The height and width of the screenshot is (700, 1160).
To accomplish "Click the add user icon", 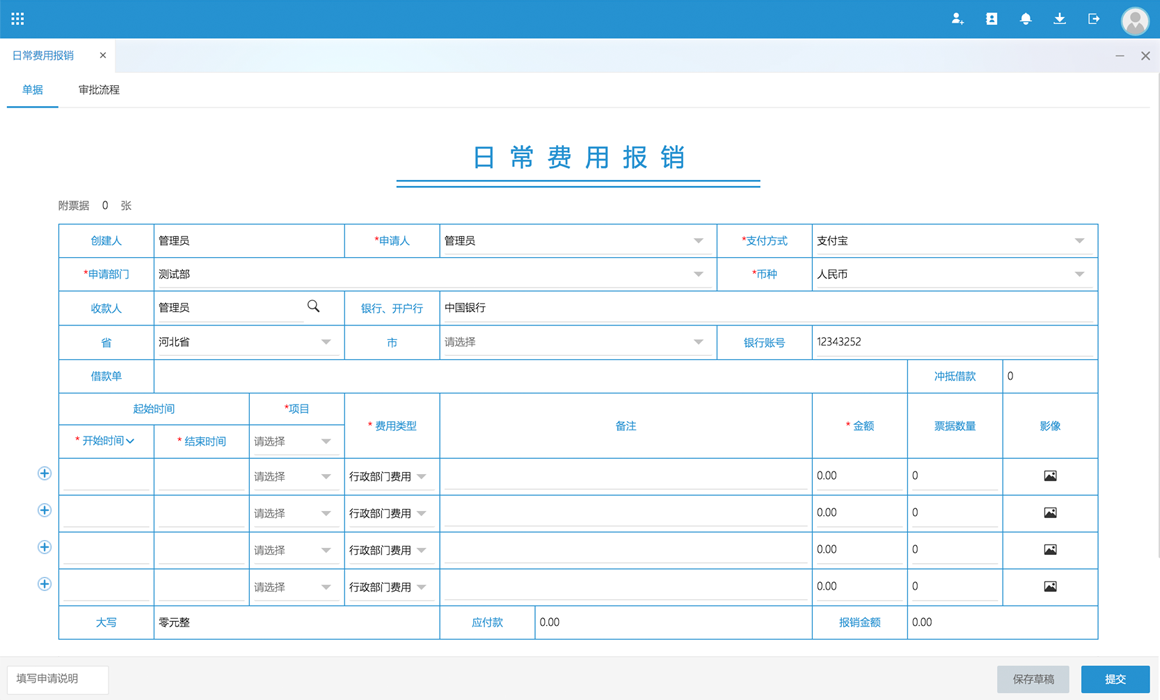I will (x=957, y=19).
